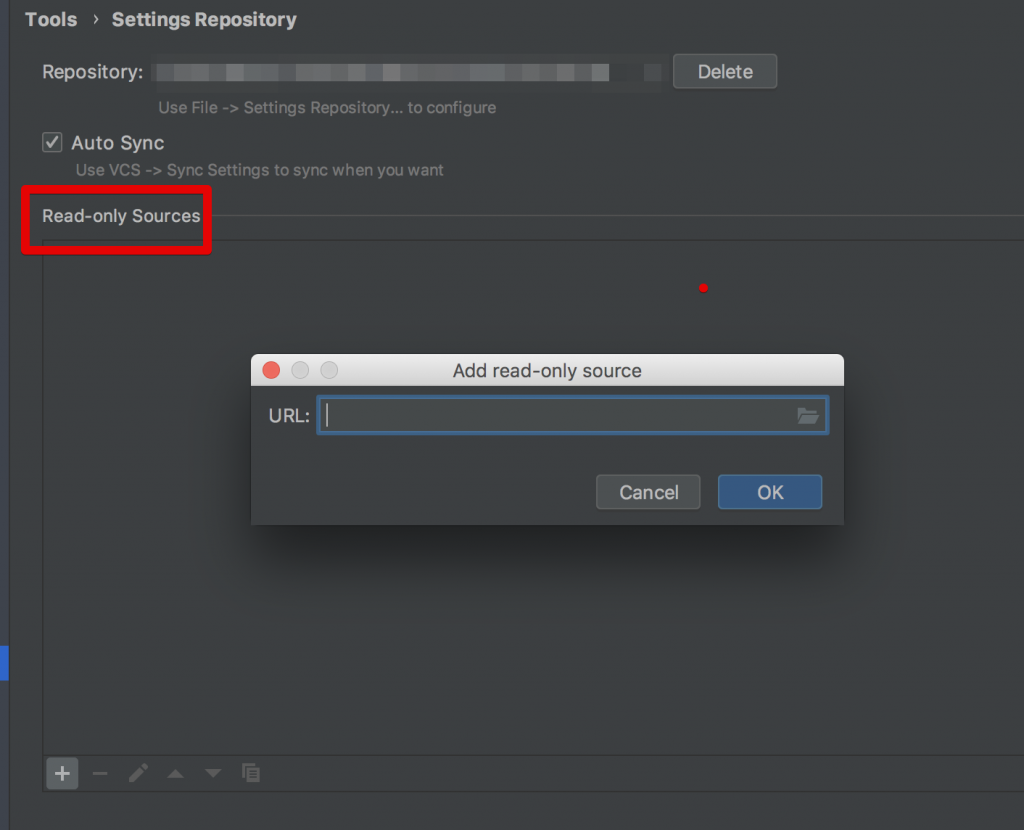Viewport: 1024px width, 830px height.
Task: Click the copy icon in sources toolbar
Action: (251, 773)
